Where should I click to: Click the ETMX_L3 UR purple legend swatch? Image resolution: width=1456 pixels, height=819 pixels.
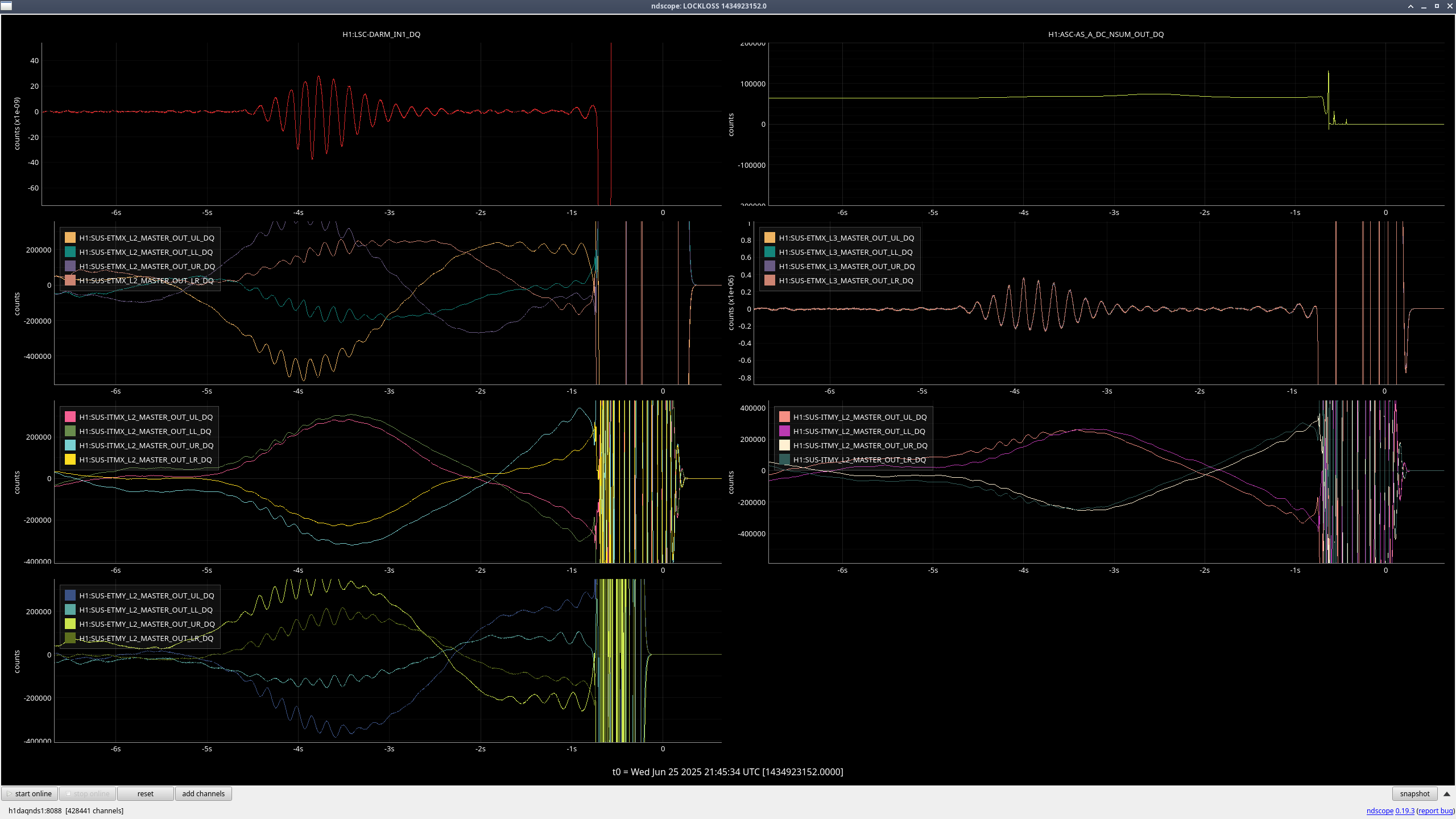[x=770, y=266]
